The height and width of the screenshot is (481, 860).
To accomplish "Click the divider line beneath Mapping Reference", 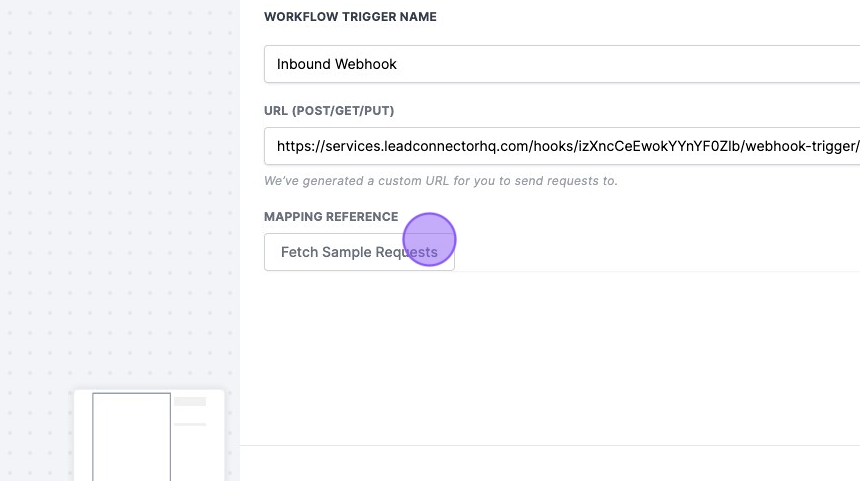I will coord(650,271).
